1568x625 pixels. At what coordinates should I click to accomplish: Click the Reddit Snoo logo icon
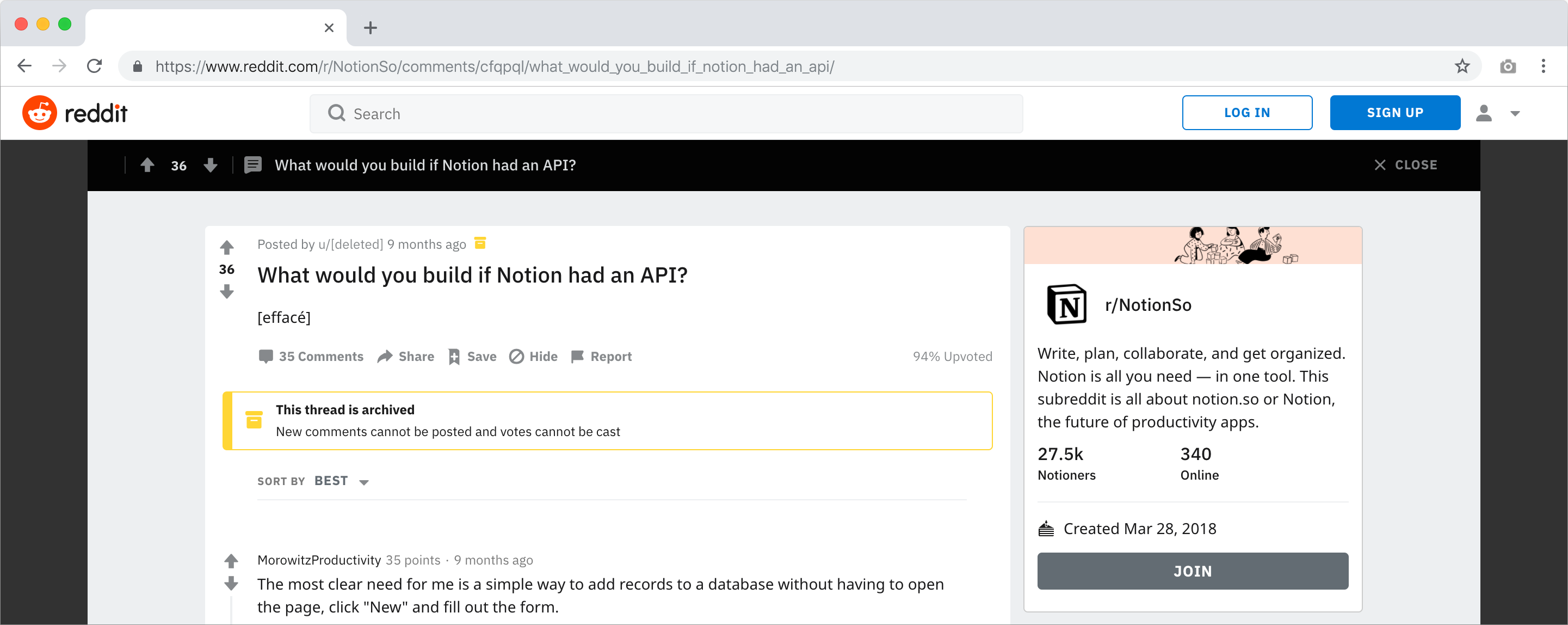pos(40,113)
